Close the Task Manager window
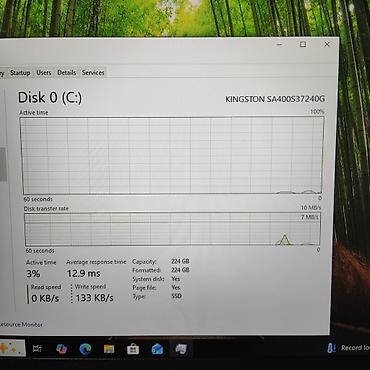This screenshot has width=370, height=370. (327, 44)
